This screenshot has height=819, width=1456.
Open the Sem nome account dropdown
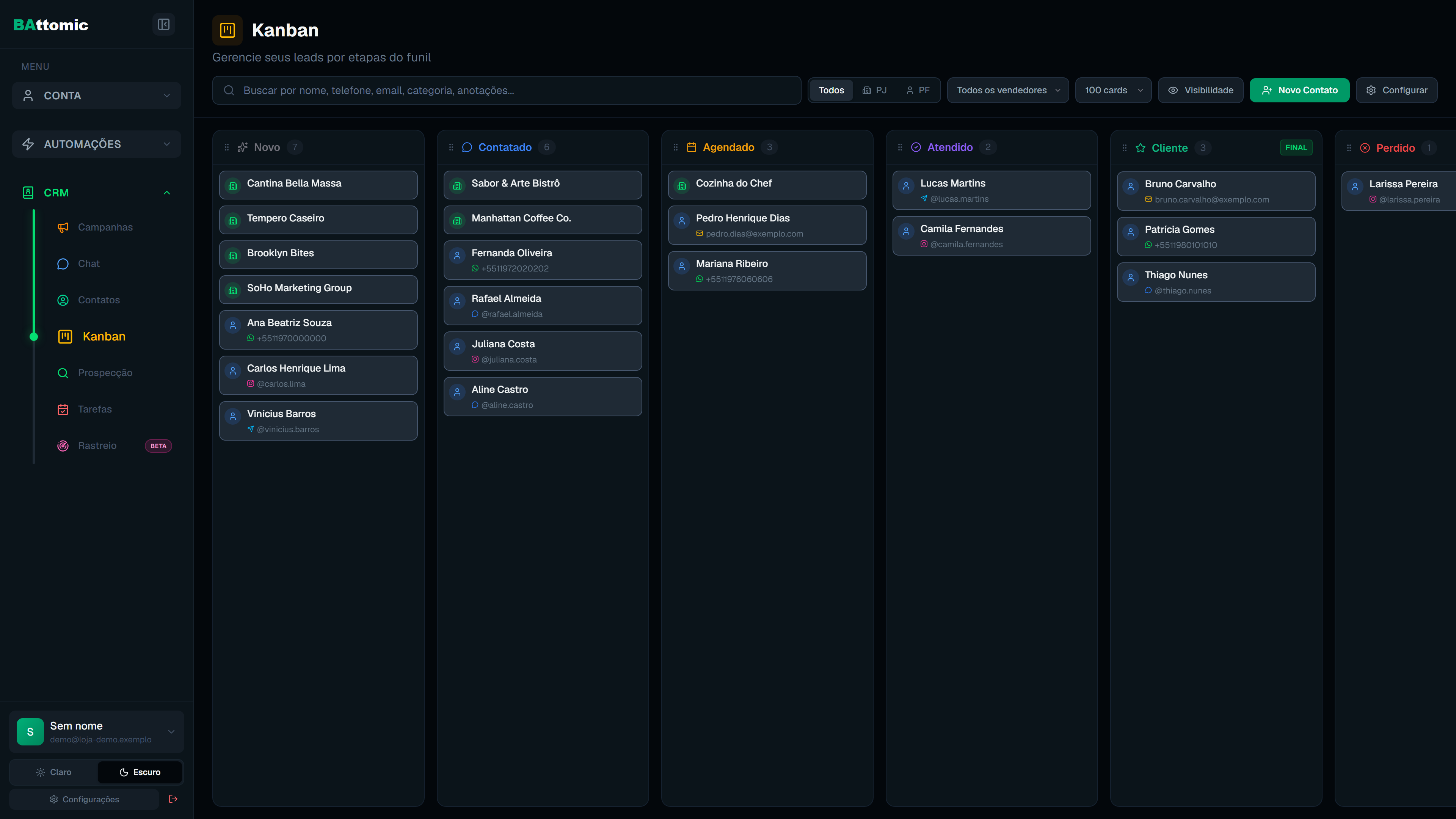tap(97, 732)
